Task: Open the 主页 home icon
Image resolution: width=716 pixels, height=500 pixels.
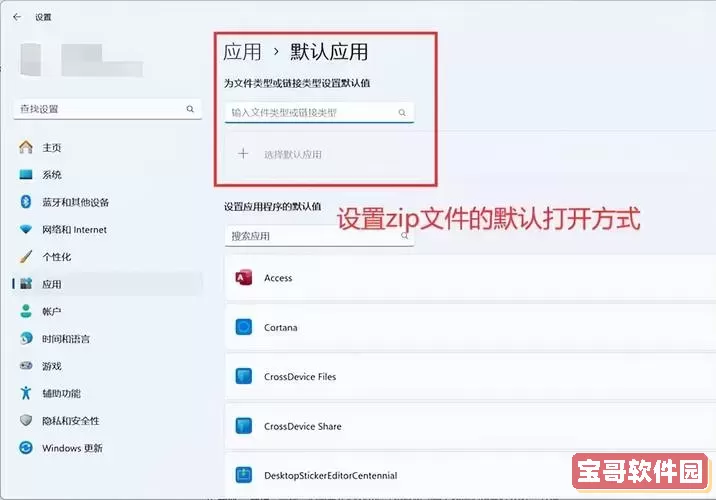Action: click(26, 147)
